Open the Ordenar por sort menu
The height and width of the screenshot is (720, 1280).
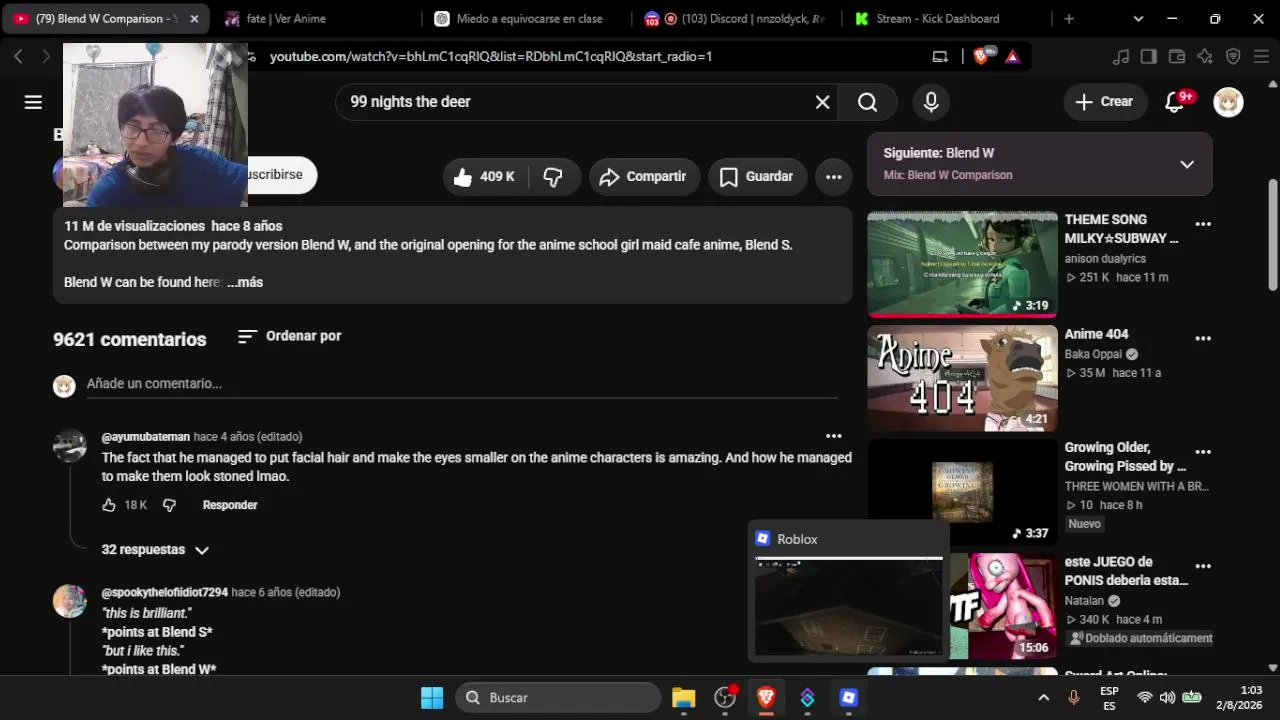pos(289,336)
